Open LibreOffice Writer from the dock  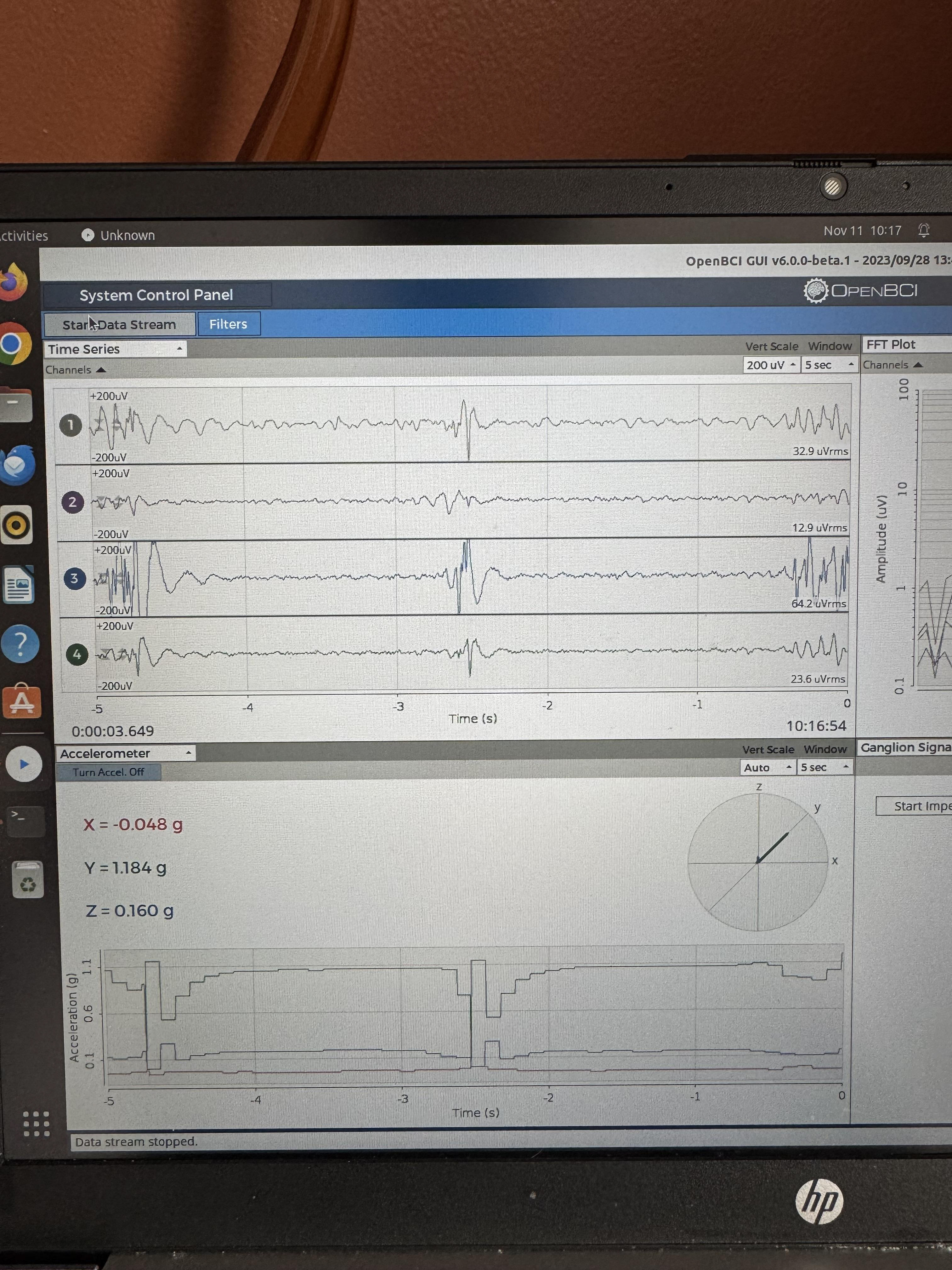[x=18, y=585]
